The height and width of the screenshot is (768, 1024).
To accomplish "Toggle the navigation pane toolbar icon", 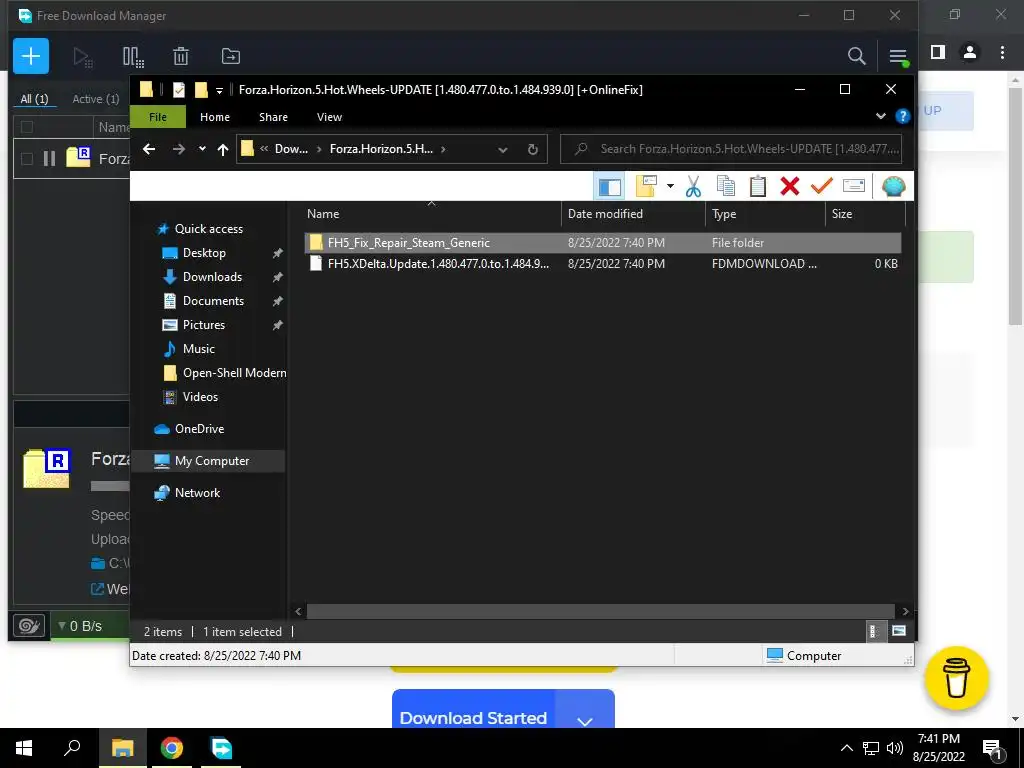I will click(x=609, y=187).
